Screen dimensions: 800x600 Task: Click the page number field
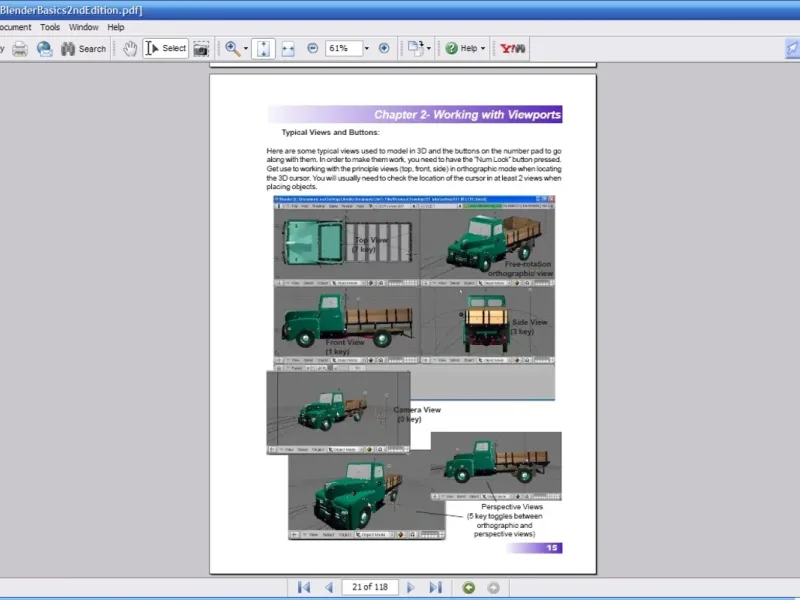pos(369,587)
